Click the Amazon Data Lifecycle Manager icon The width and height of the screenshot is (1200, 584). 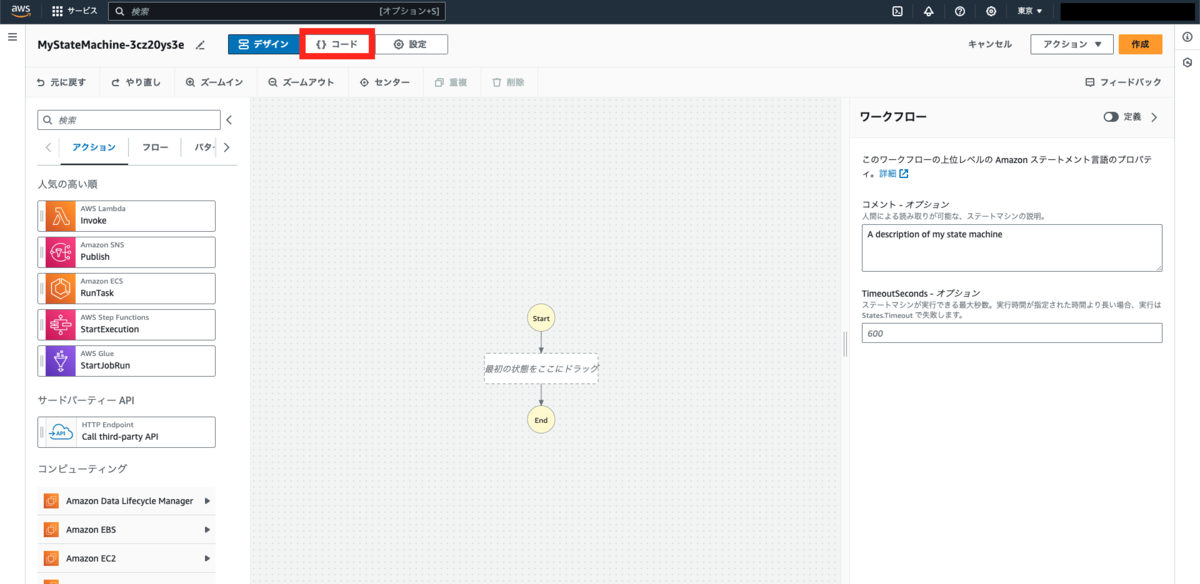coord(51,501)
